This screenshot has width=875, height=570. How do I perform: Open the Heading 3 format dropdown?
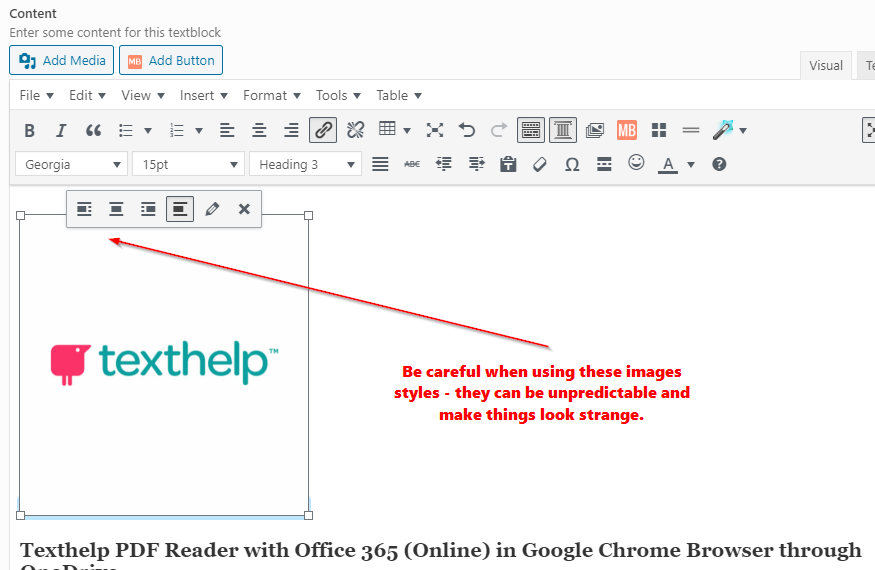[x=305, y=164]
